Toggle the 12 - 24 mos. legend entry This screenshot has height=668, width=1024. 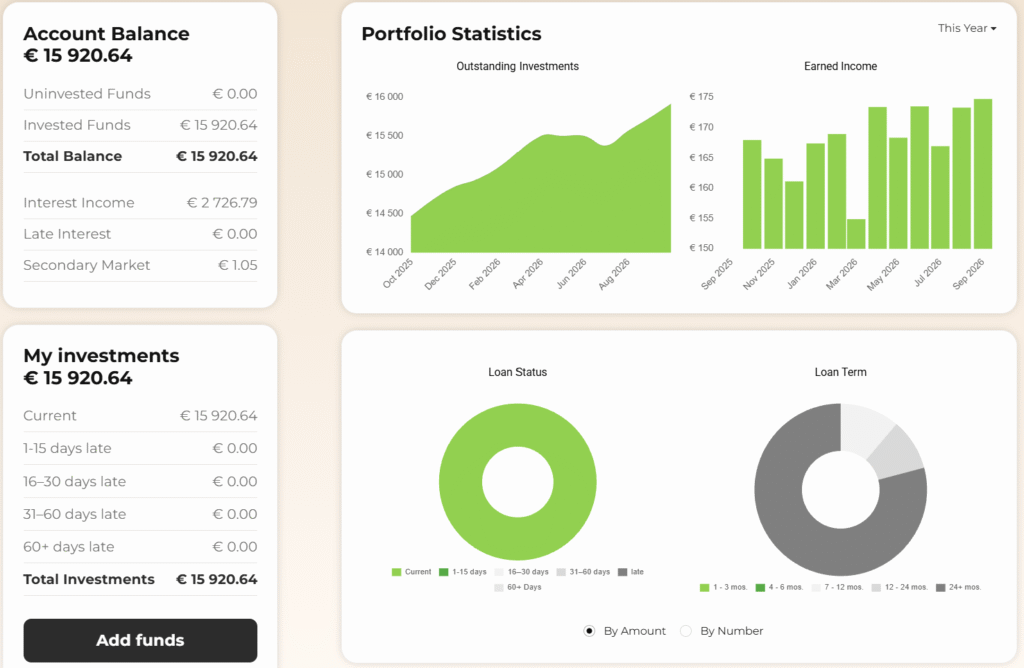click(899, 588)
